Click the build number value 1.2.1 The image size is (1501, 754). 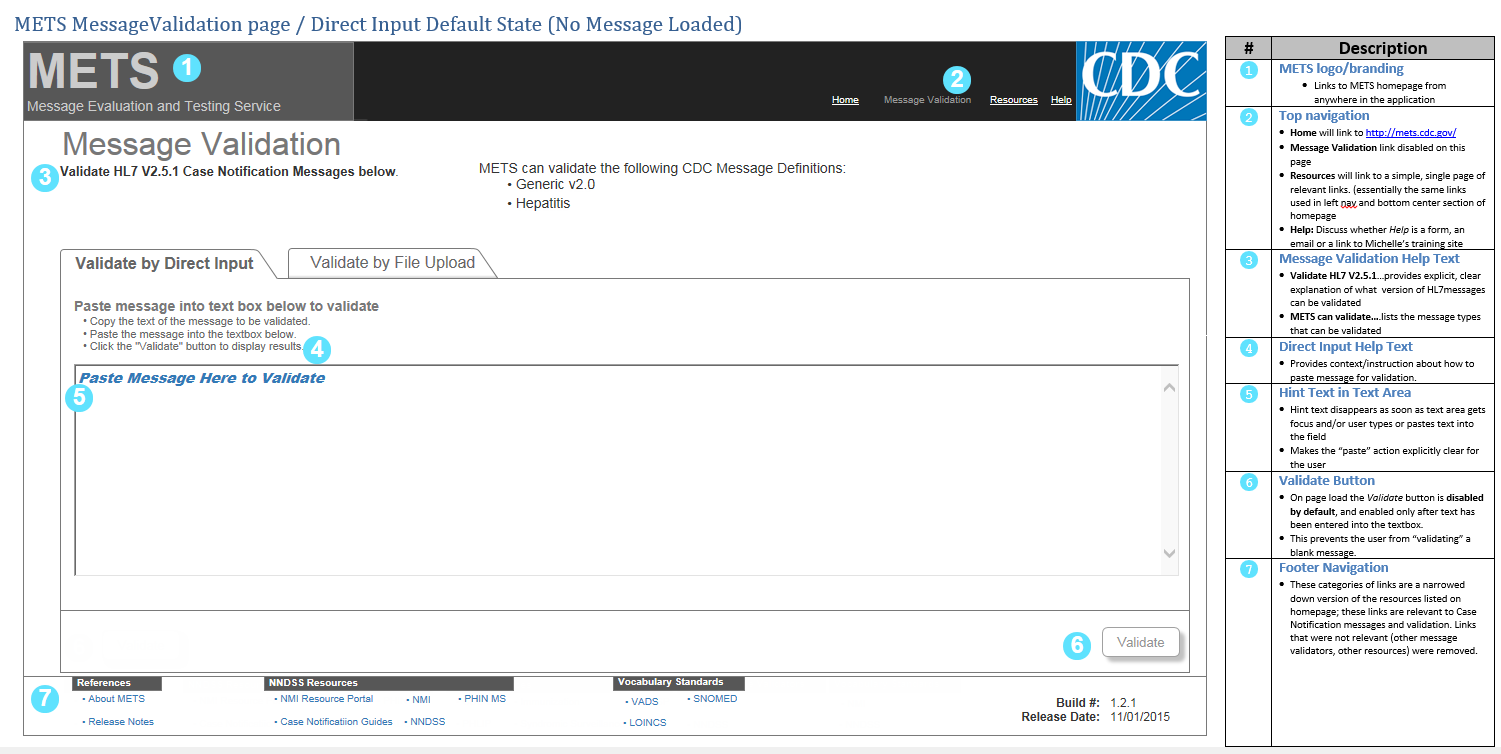click(1123, 703)
